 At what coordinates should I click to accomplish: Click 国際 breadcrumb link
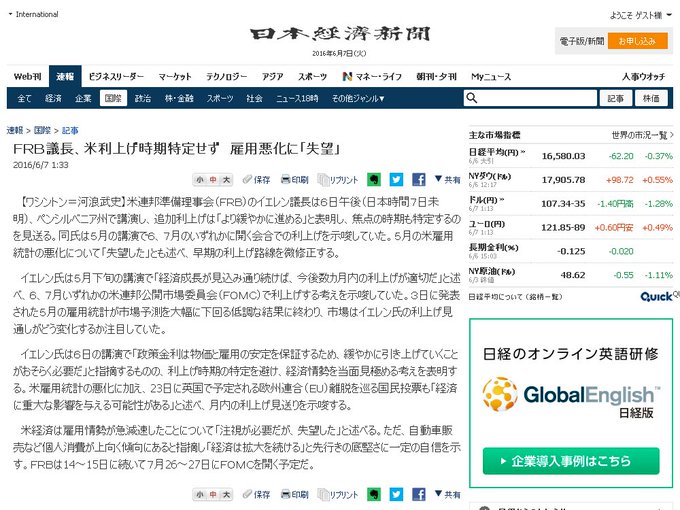coord(42,130)
